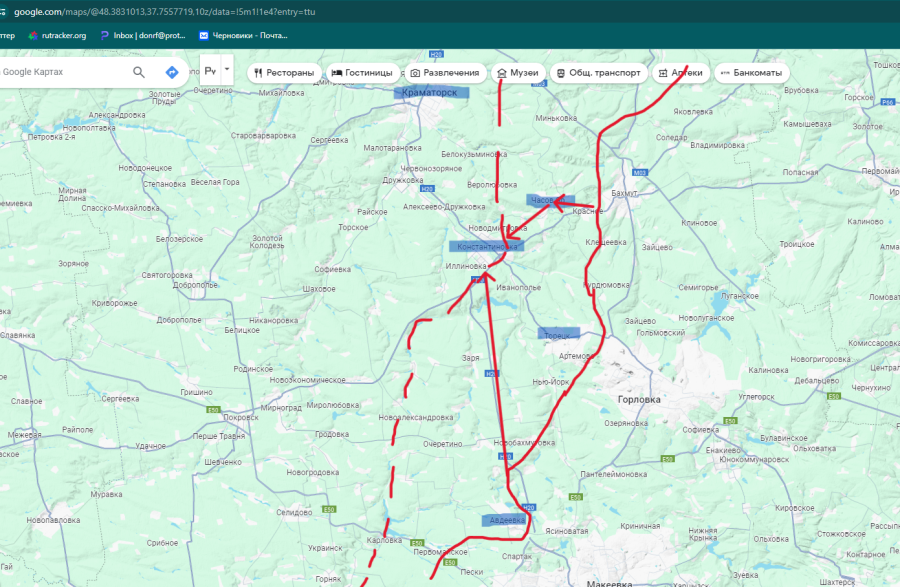The image size is (900, 587).
Task: Select the Гостиницы category chip
Action: coord(363,73)
